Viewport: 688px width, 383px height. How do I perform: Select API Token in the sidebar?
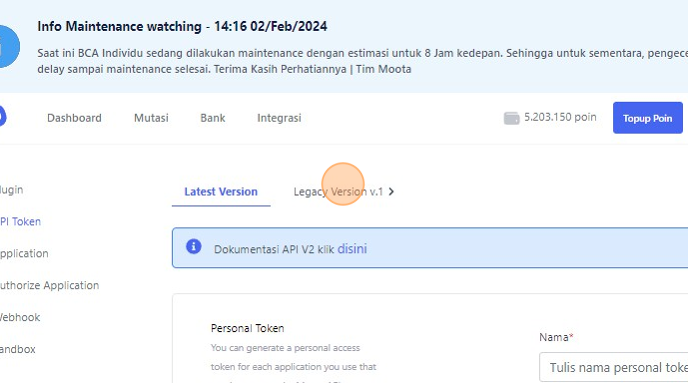click(20, 222)
